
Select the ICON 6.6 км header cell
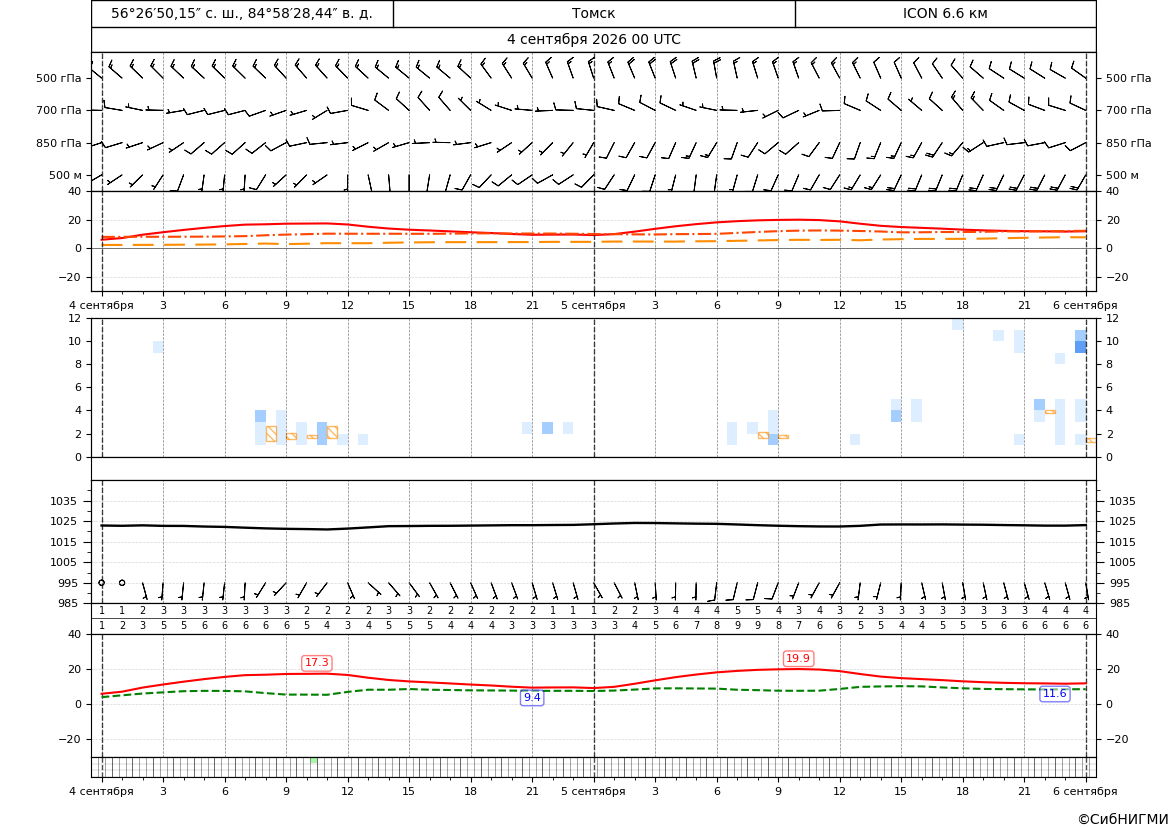coord(945,13)
